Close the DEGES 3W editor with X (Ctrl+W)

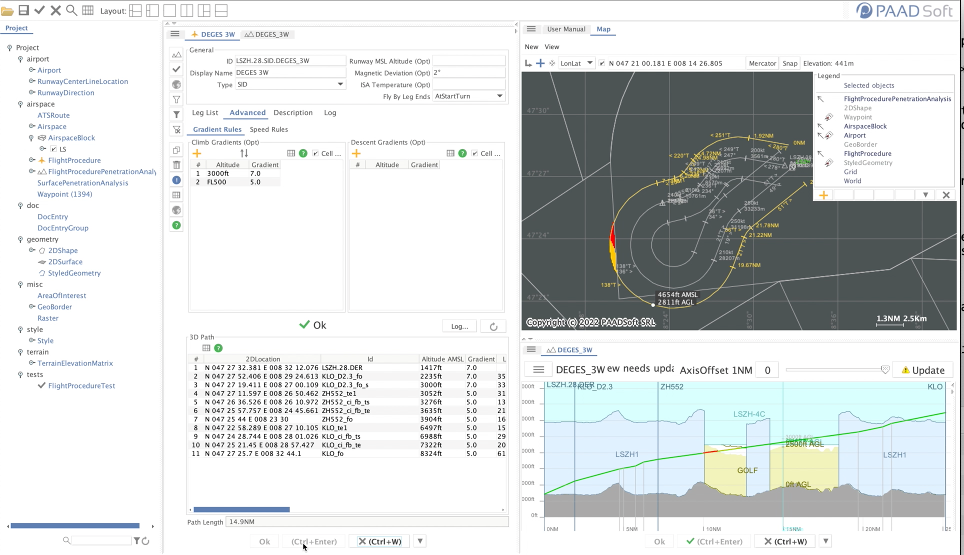point(380,541)
